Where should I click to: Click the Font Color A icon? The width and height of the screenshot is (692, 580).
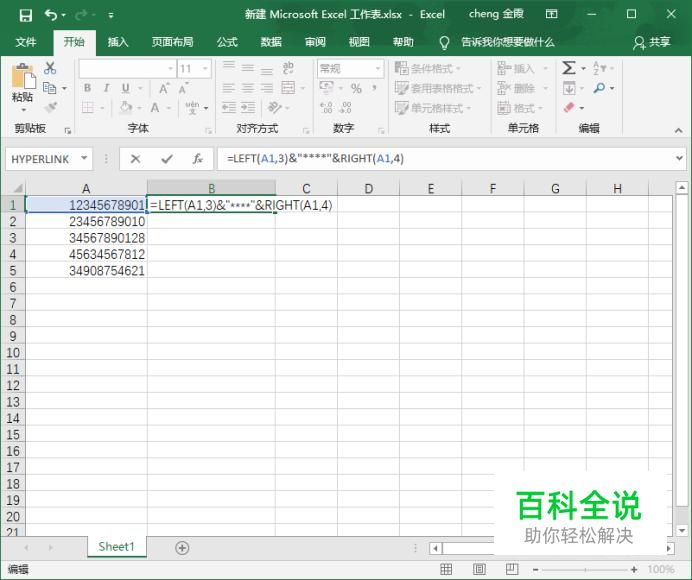(x=155, y=107)
